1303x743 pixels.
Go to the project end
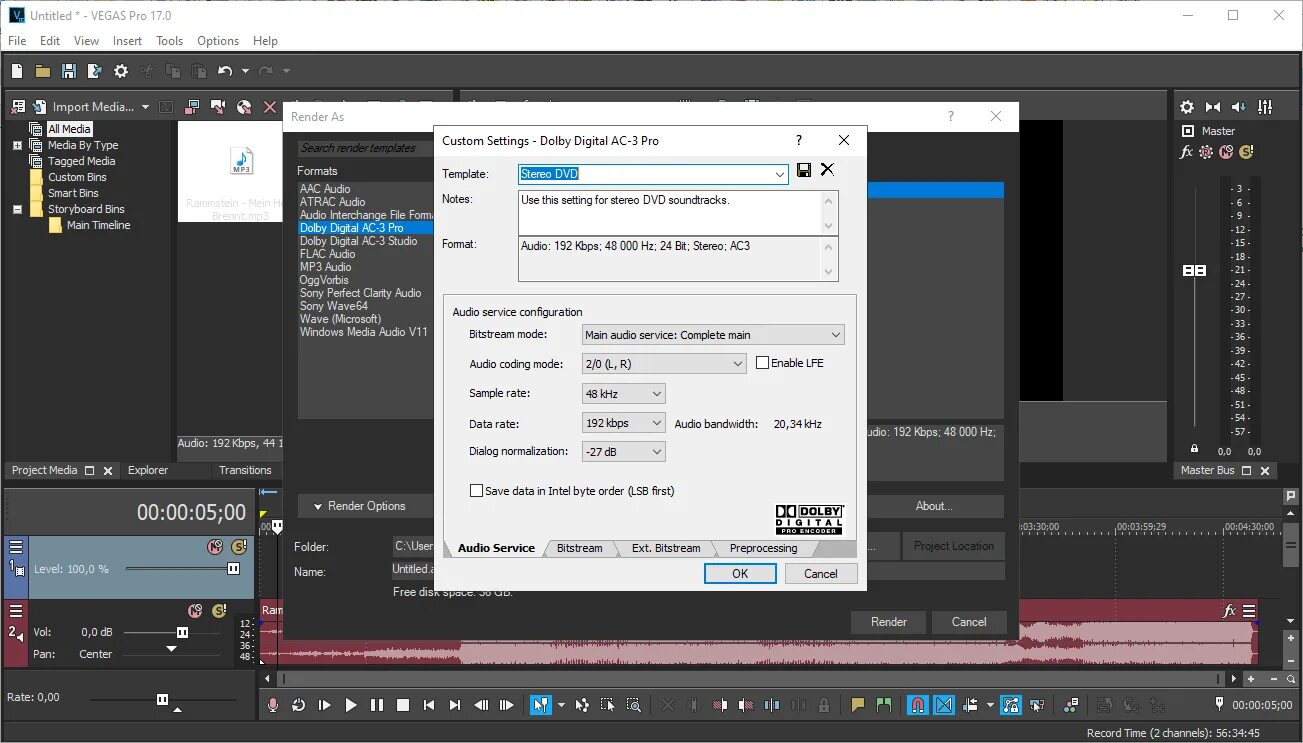click(x=454, y=705)
